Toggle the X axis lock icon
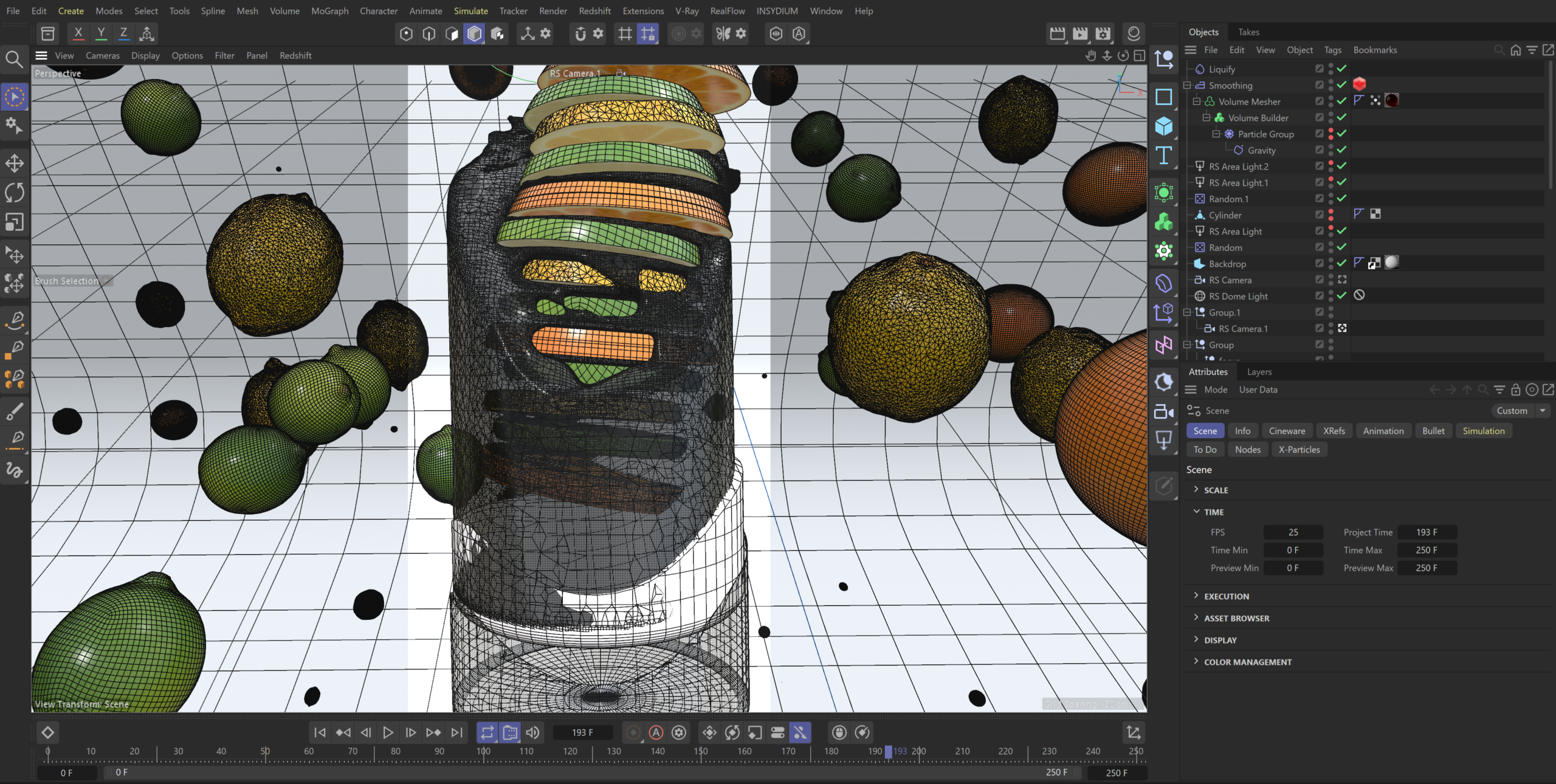This screenshot has height=784, width=1556. tap(78, 33)
